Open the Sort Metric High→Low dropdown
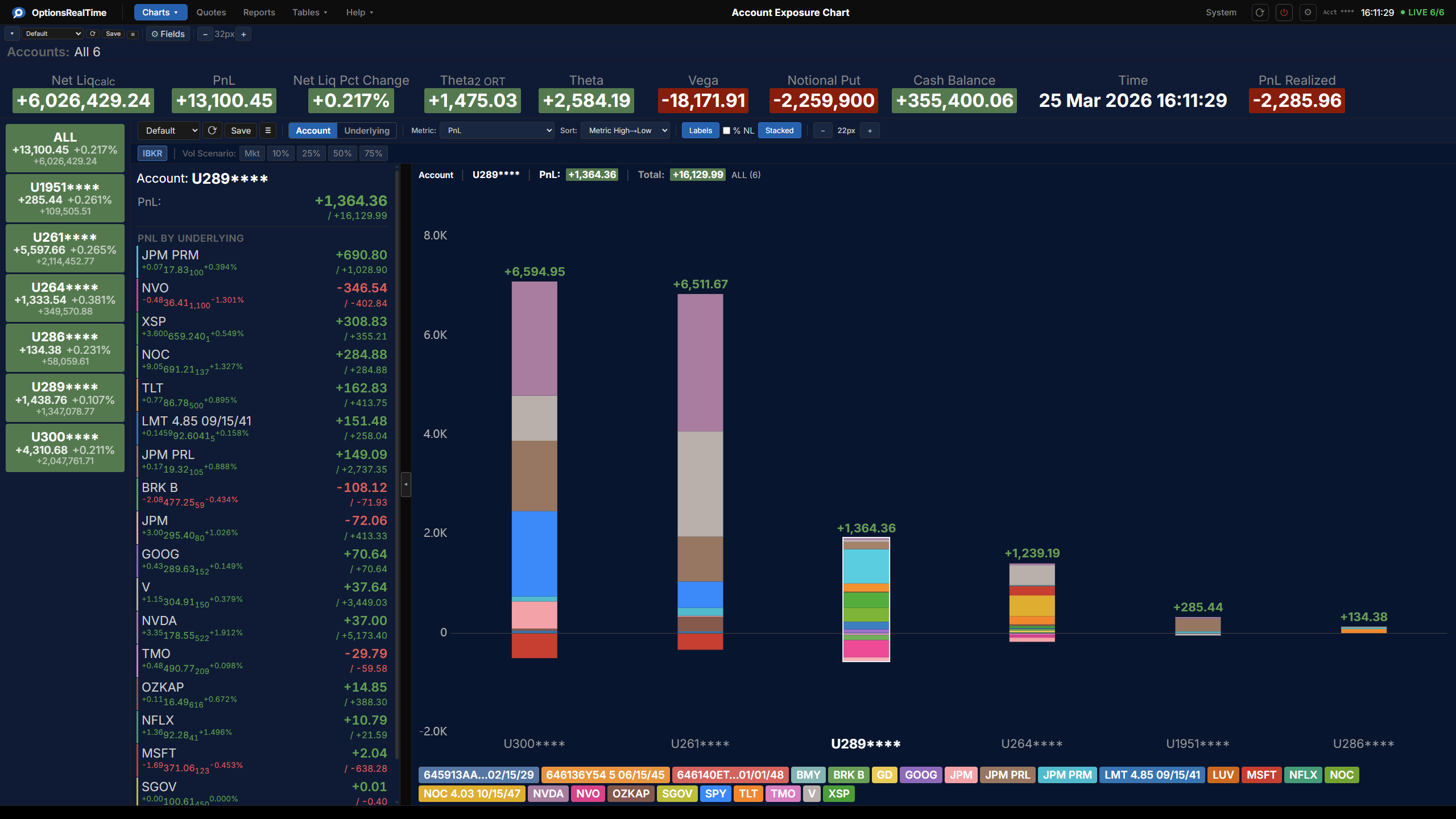 point(625,131)
